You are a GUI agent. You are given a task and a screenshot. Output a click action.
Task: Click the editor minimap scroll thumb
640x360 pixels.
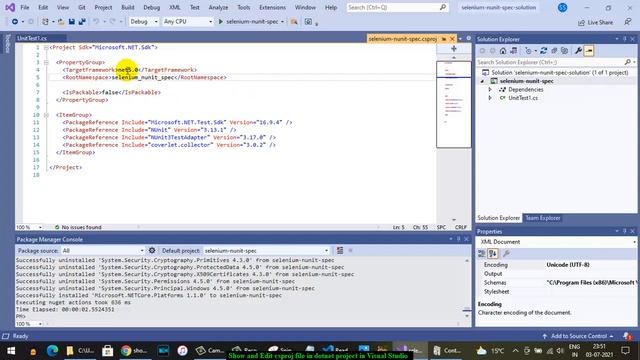(453, 104)
